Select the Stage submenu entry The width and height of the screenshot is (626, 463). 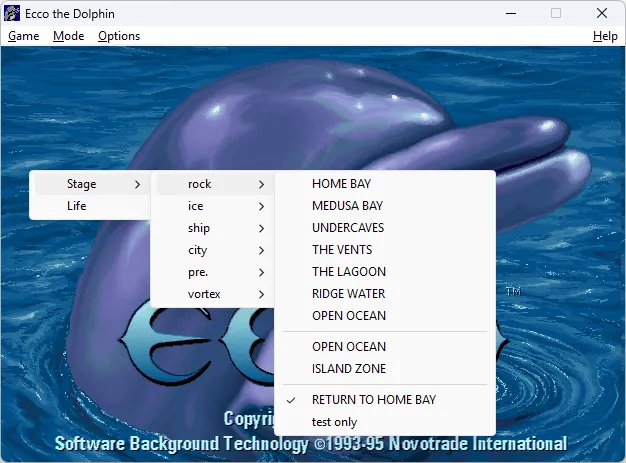coord(90,184)
